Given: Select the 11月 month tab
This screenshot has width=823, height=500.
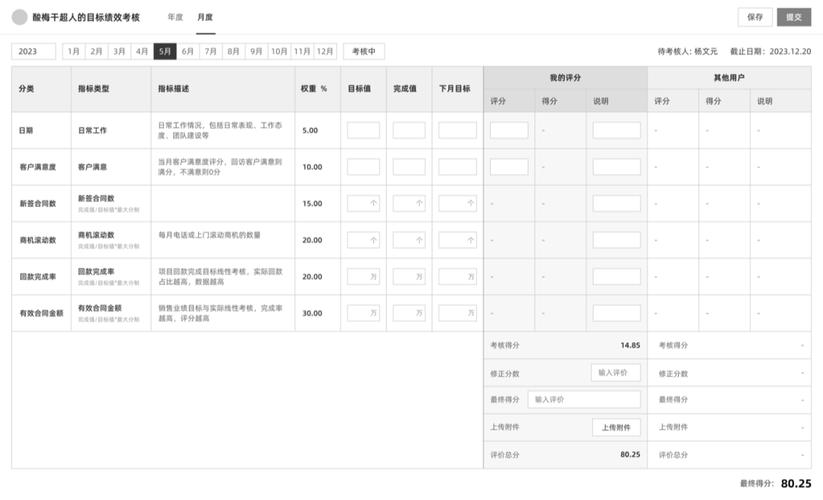Looking at the screenshot, I should click(x=302, y=51).
